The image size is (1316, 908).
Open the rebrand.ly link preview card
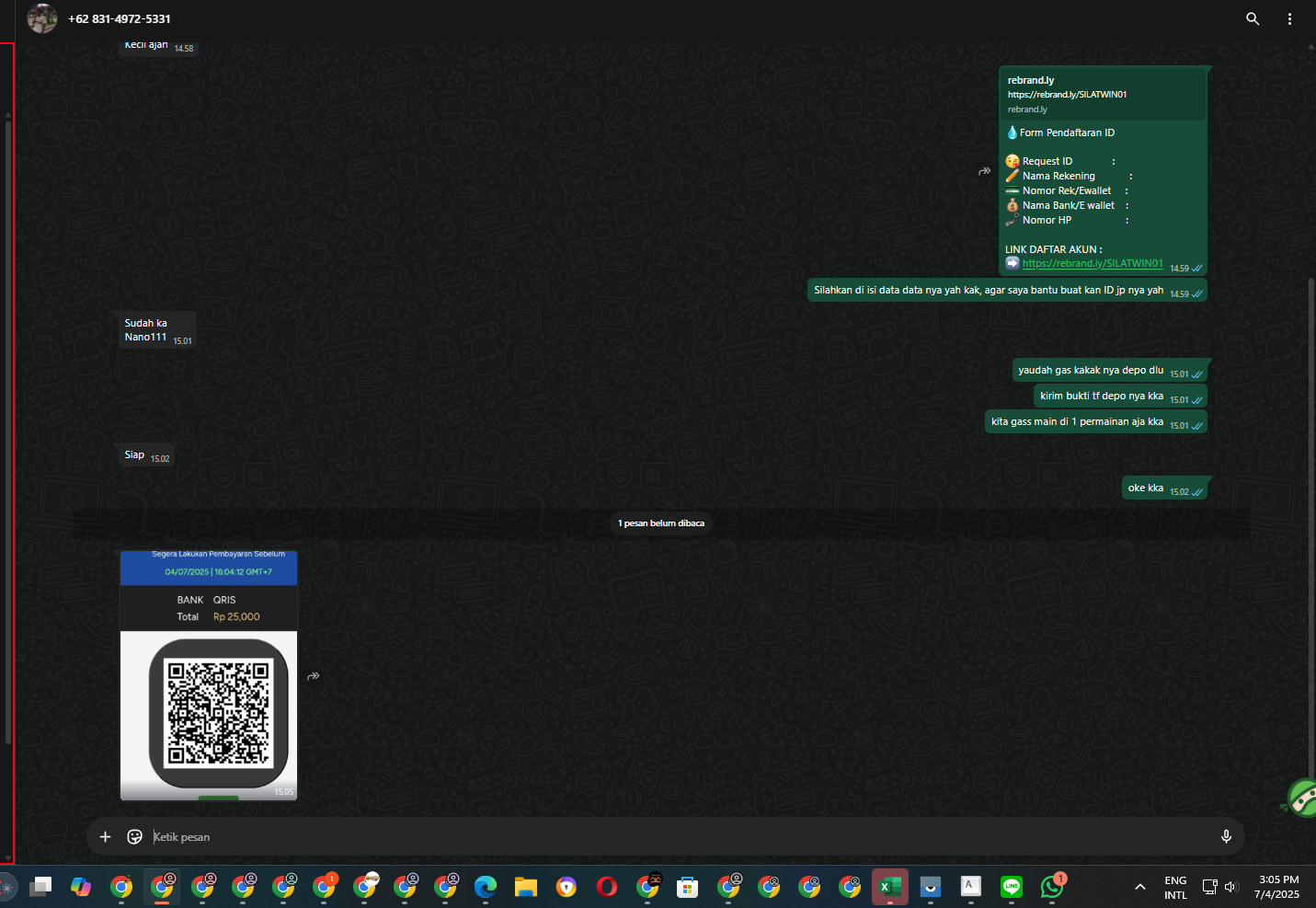click(1103, 94)
